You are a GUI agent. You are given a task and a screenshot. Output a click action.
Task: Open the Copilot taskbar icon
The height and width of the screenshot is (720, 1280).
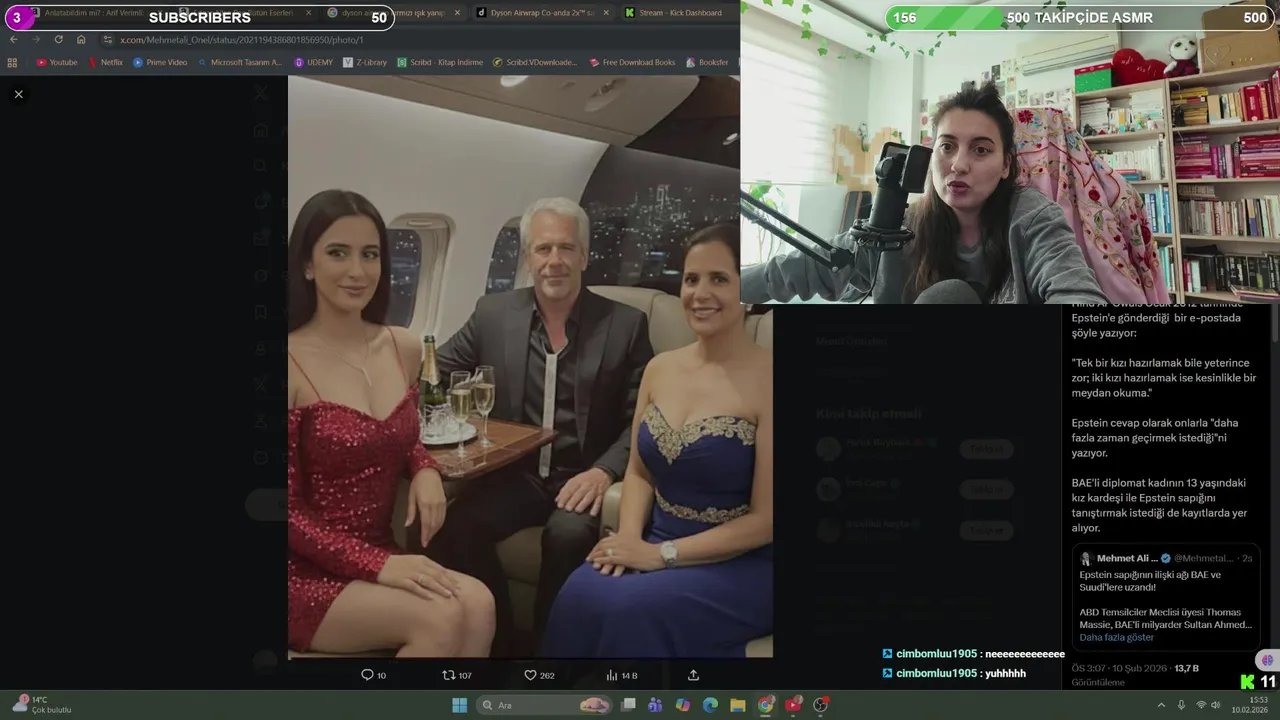682,705
